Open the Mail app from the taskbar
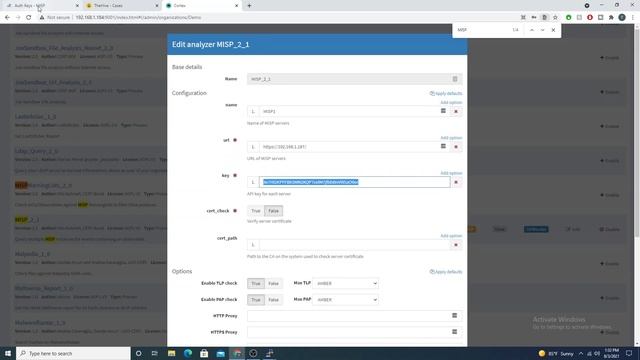640x360 pixels. point(220,353)
